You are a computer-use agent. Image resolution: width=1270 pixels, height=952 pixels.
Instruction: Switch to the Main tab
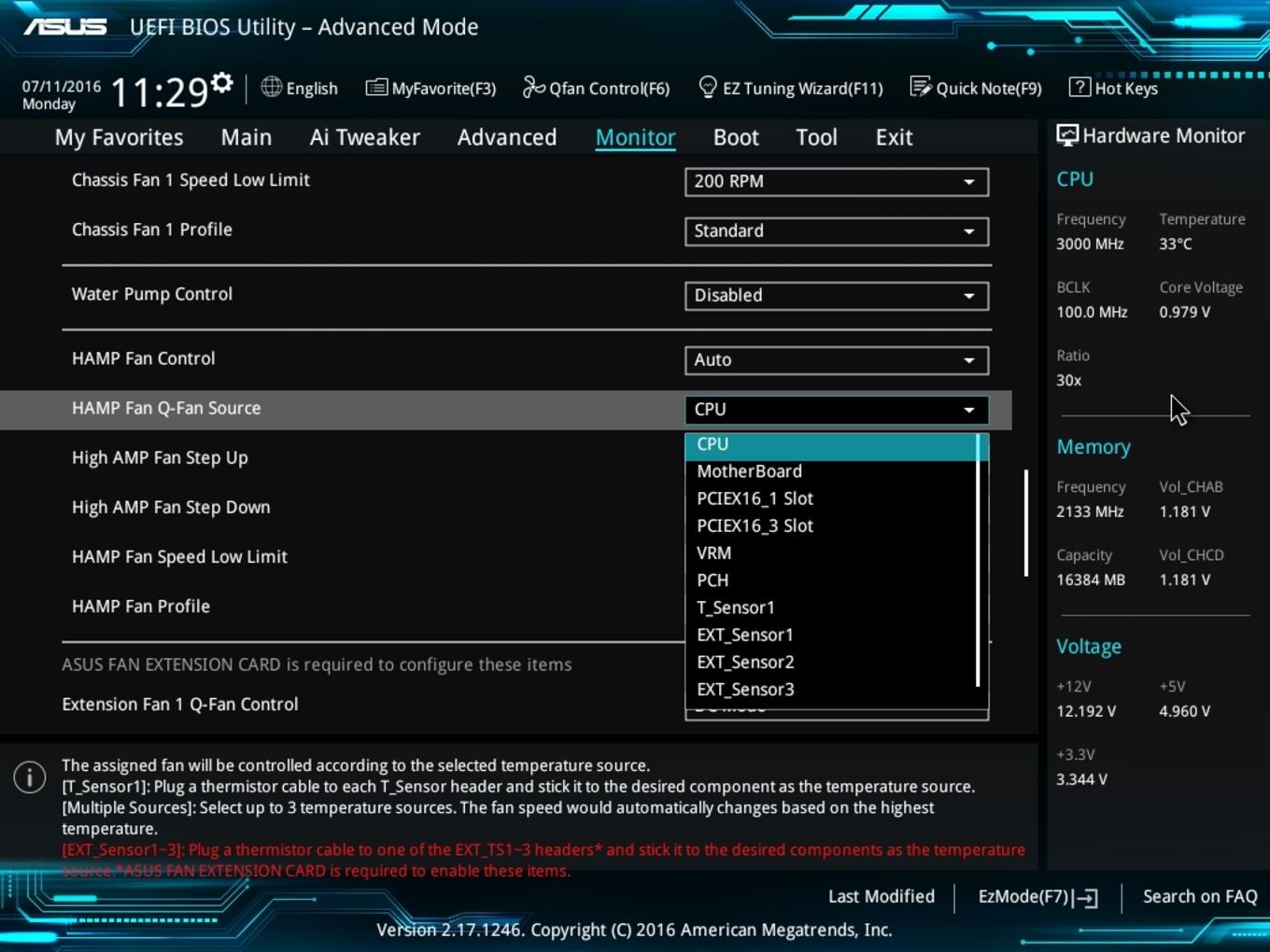[x=247, y=137]
